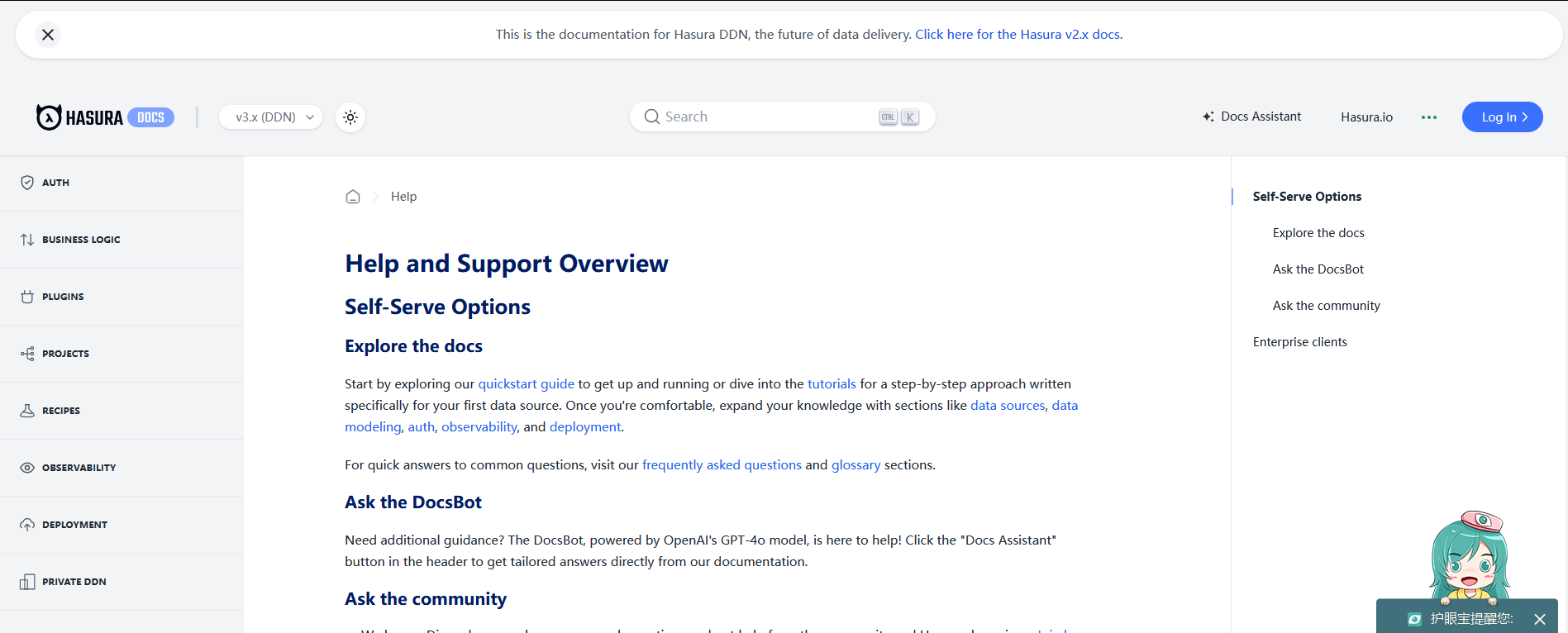Viewport: 1568px width, 633px height.
Task: Click the Business Logic arrows icon
Action: 27,240
